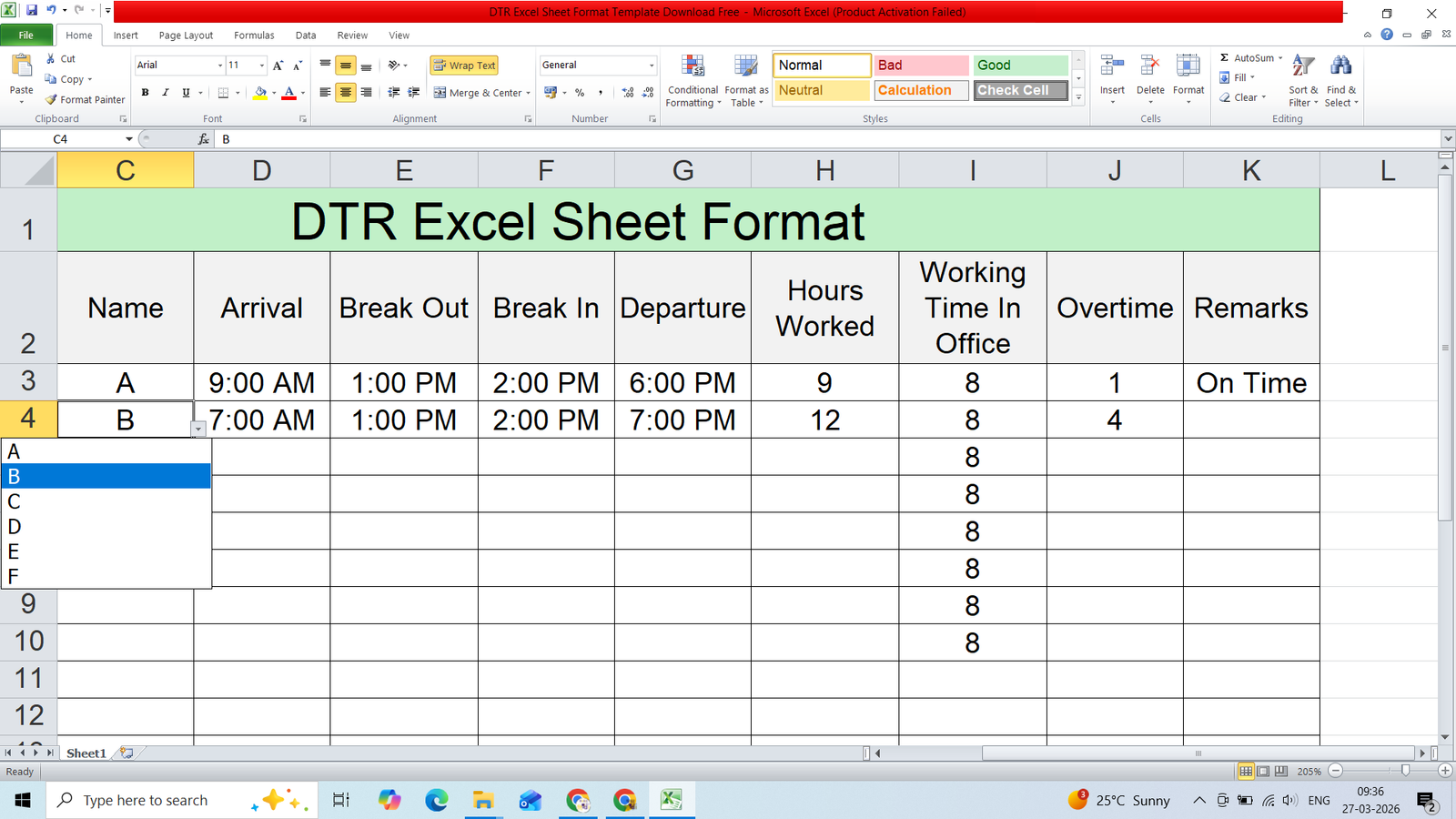The height and width of the screenshot is (819, 1456).
Task: Toggle Italic formatting
Action: [x=165, y=93]
